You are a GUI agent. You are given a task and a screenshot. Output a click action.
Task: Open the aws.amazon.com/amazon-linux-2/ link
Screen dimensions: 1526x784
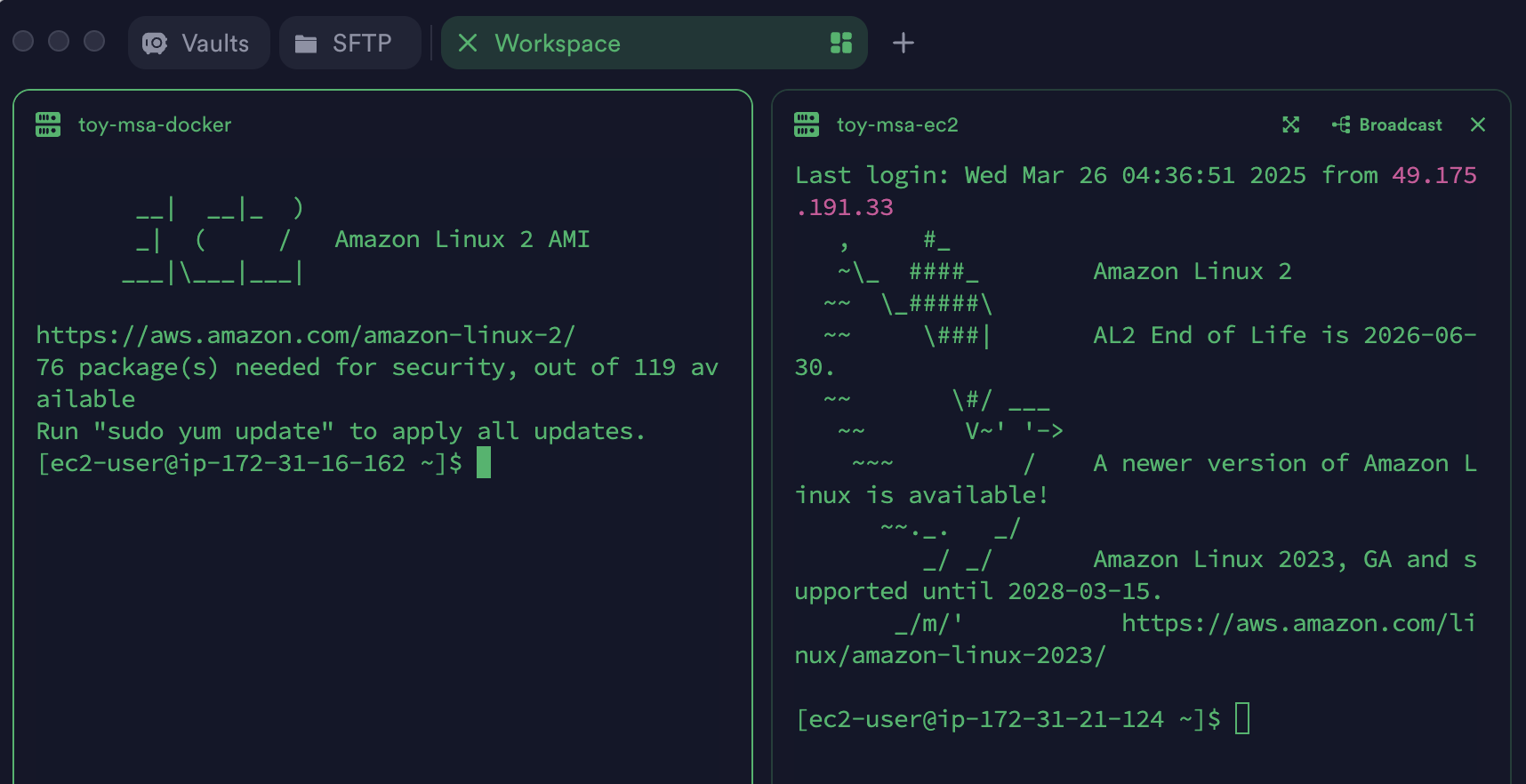(x=306, y=335)
